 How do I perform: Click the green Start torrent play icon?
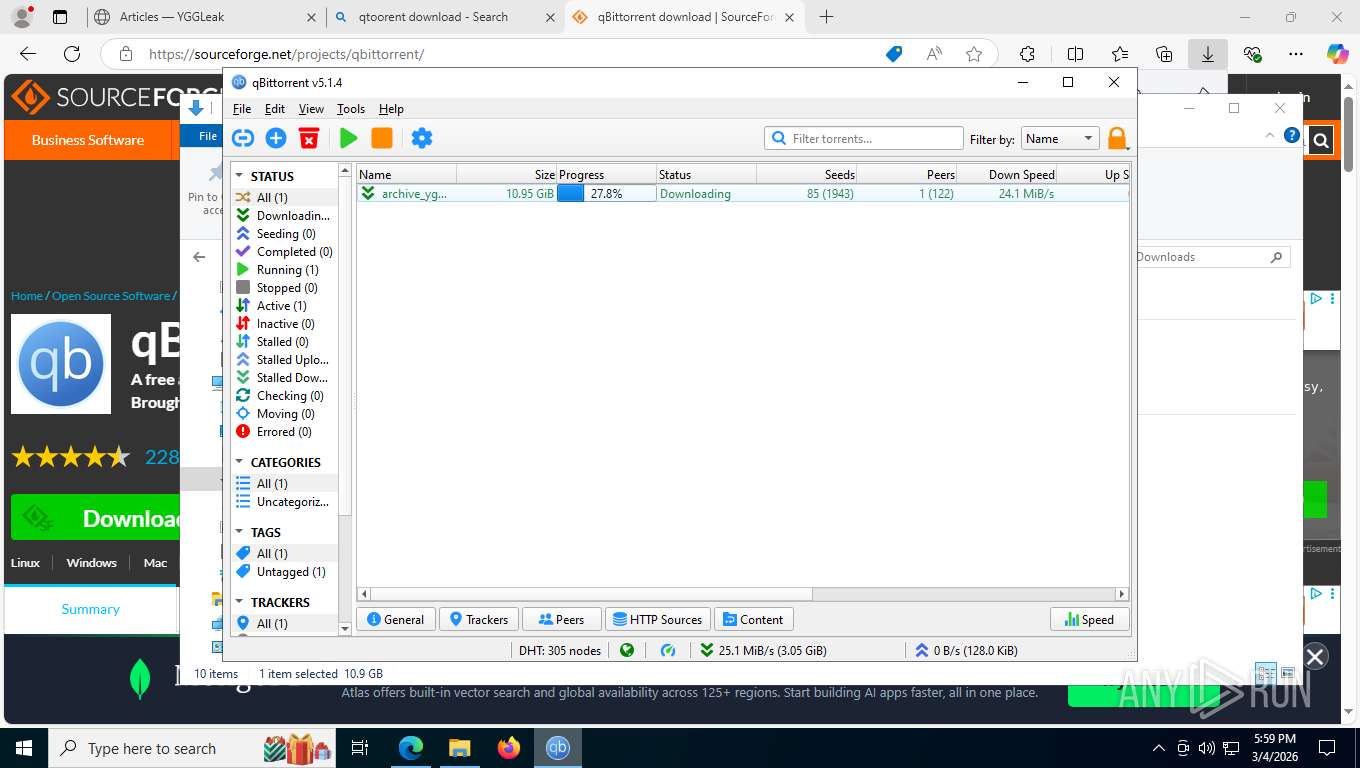click(348, 138)
